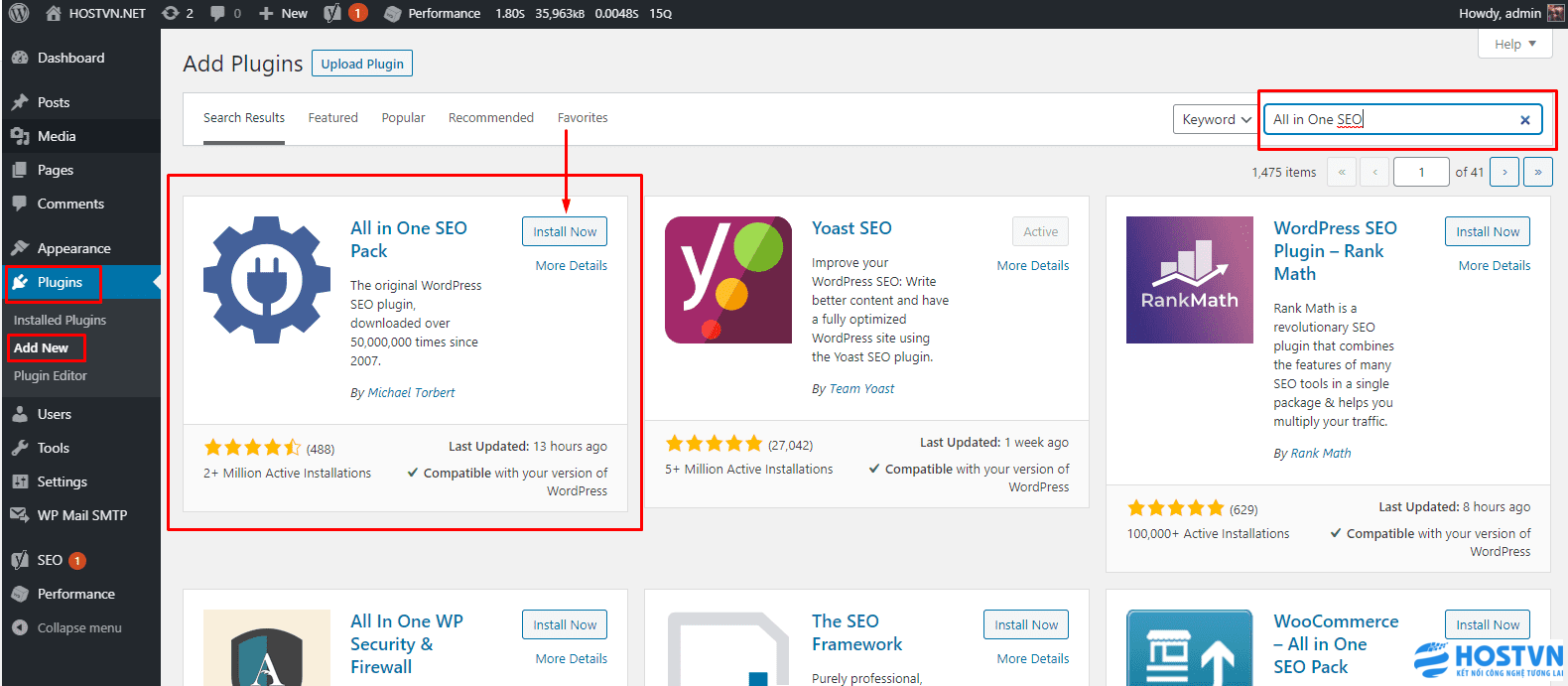
Task: Open the comments bubble showing 0
Action: click(225, 13)
